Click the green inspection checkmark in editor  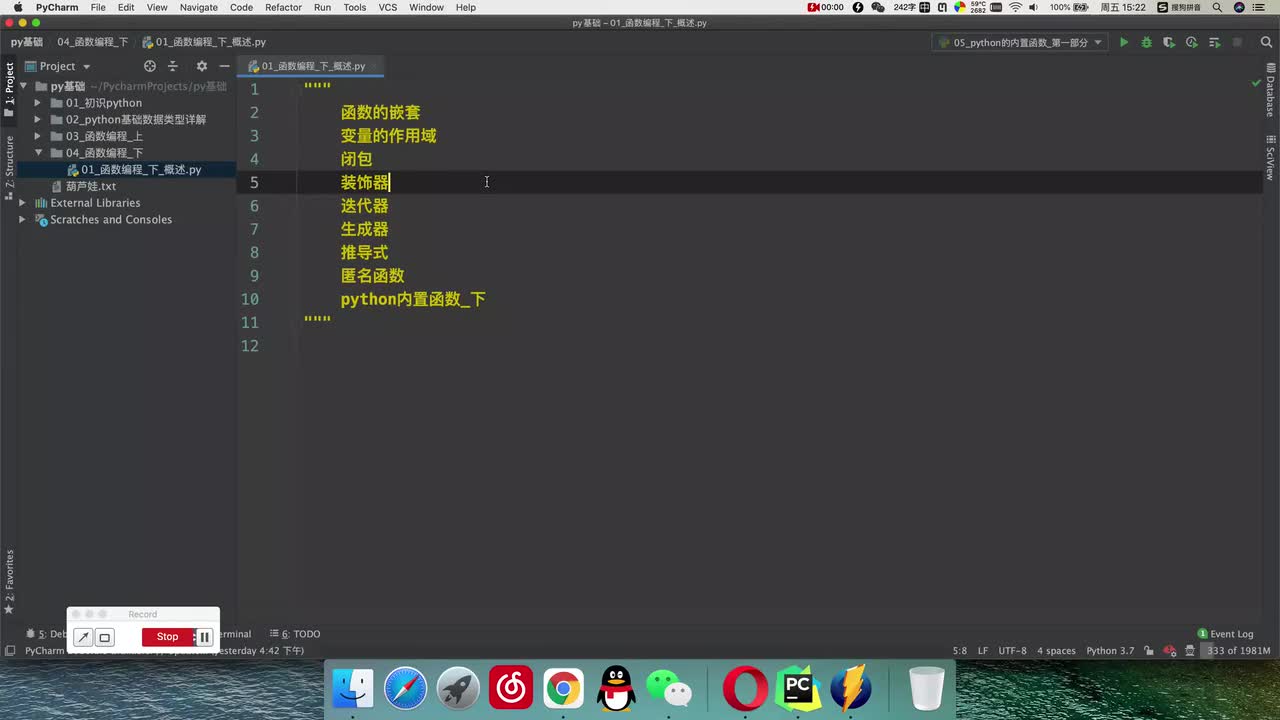(x=1256, y=83)
